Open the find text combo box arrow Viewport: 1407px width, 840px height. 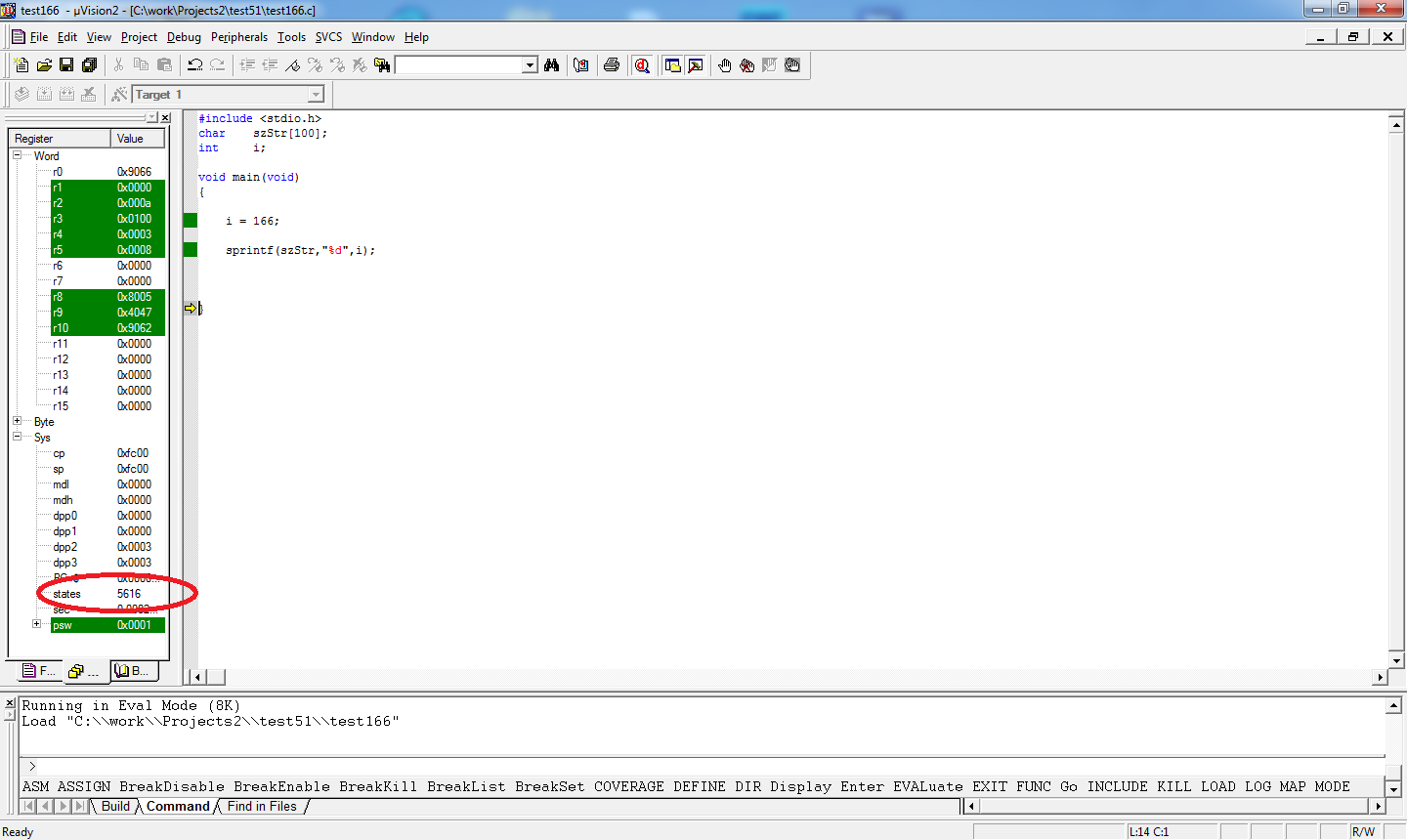point(530,65)
